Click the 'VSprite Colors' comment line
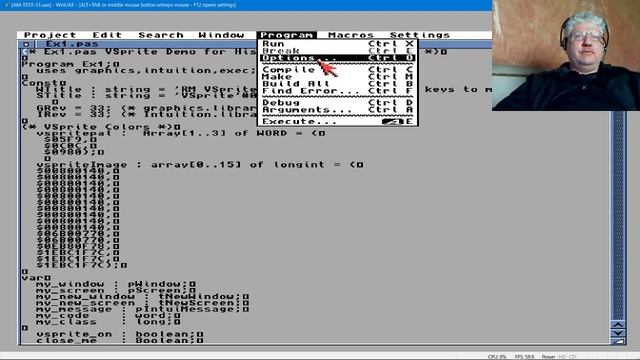This screenshot has width=640, height=360. (101, 127)
